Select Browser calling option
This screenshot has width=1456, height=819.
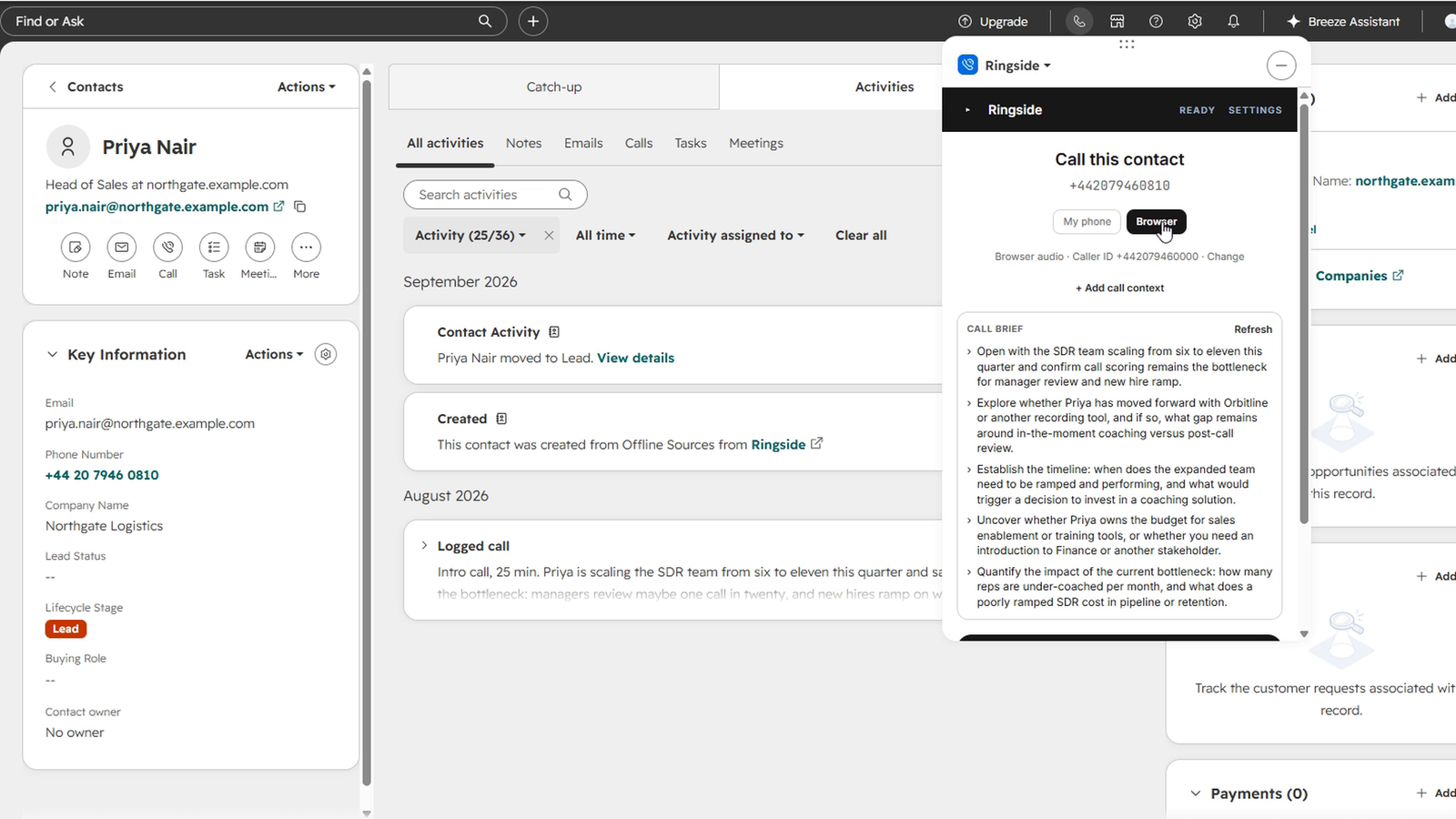click(x=1157, y=221)
